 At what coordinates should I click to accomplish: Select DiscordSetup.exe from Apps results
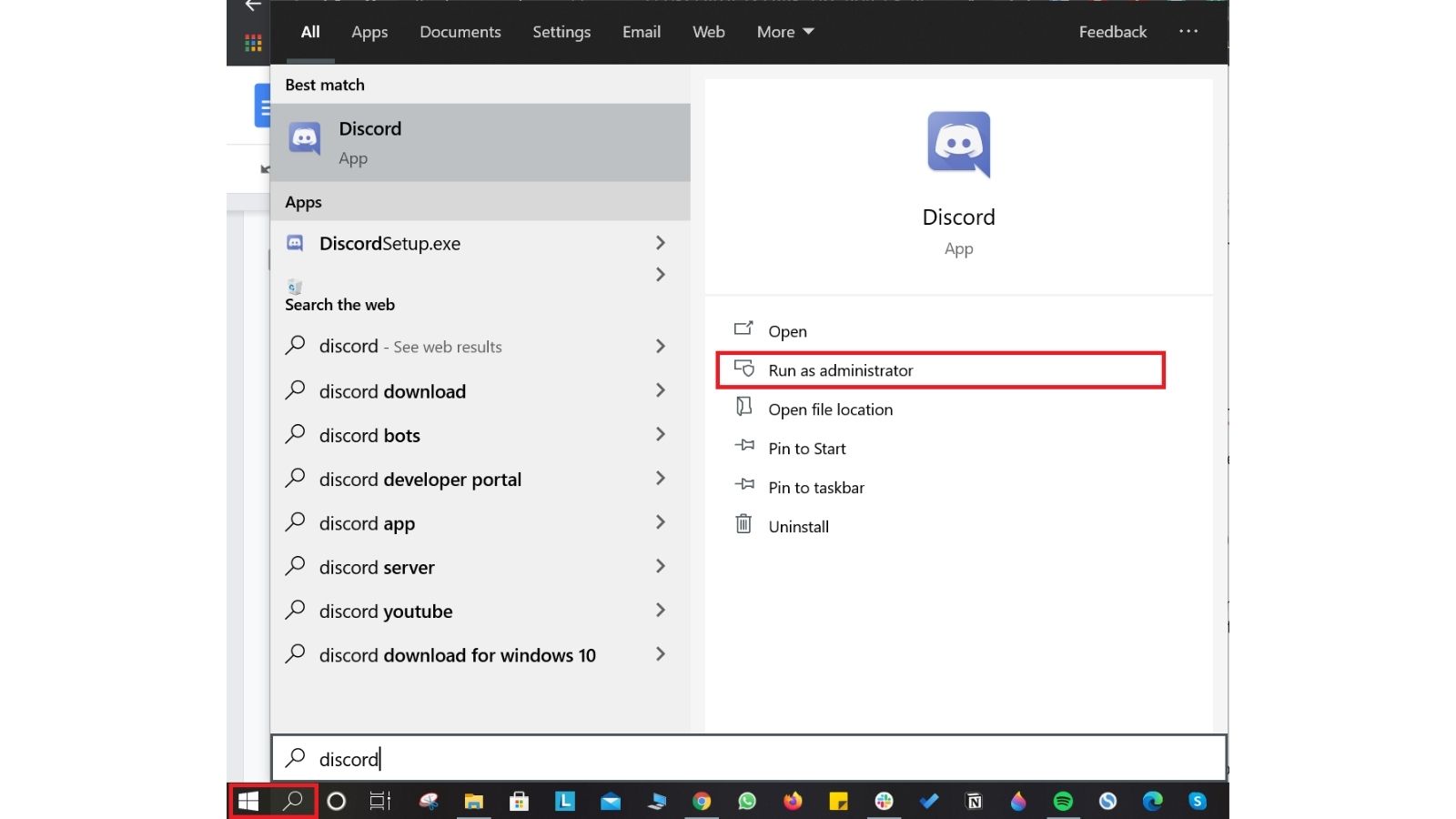click(x=389, y=243)
